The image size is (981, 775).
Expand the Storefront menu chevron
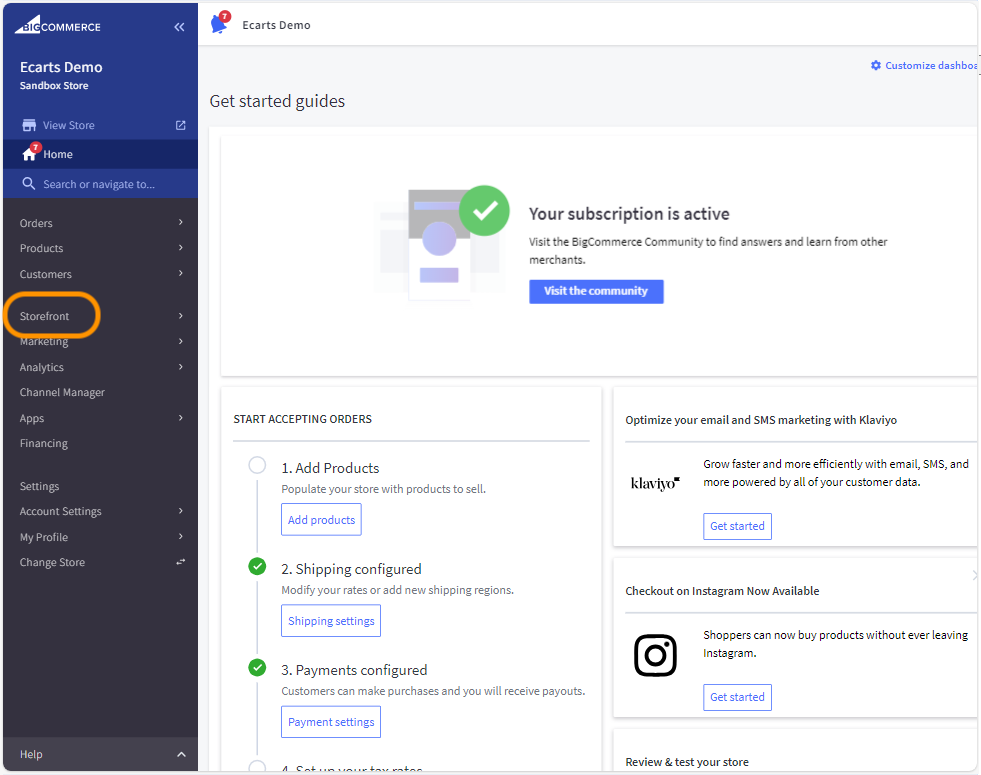(x=180, y=316)
